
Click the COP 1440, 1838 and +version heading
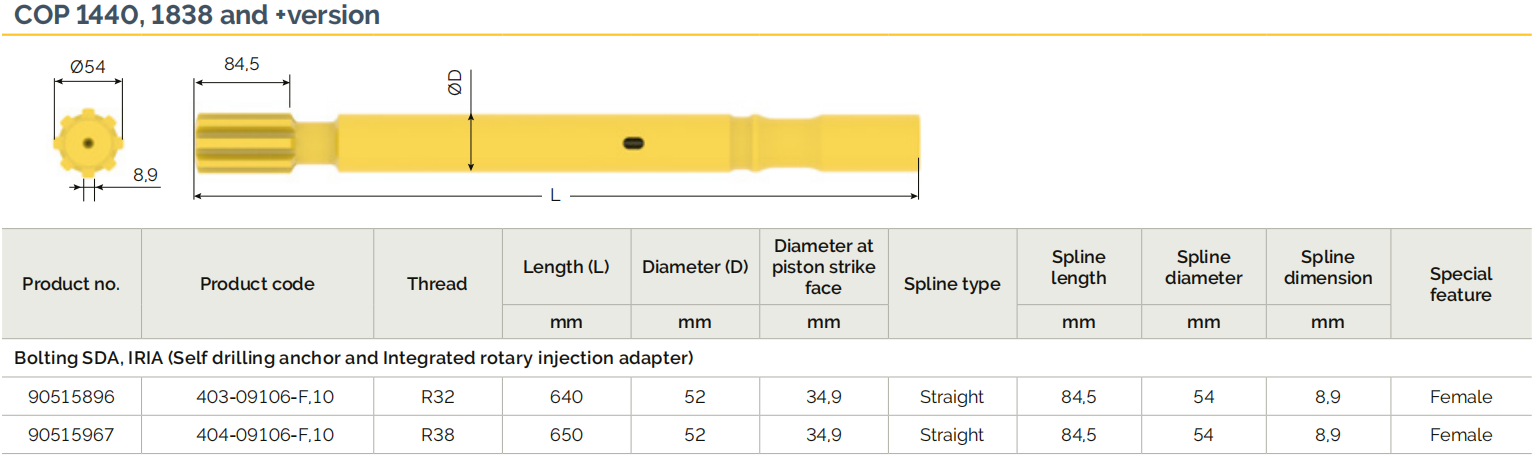point(197,16)
